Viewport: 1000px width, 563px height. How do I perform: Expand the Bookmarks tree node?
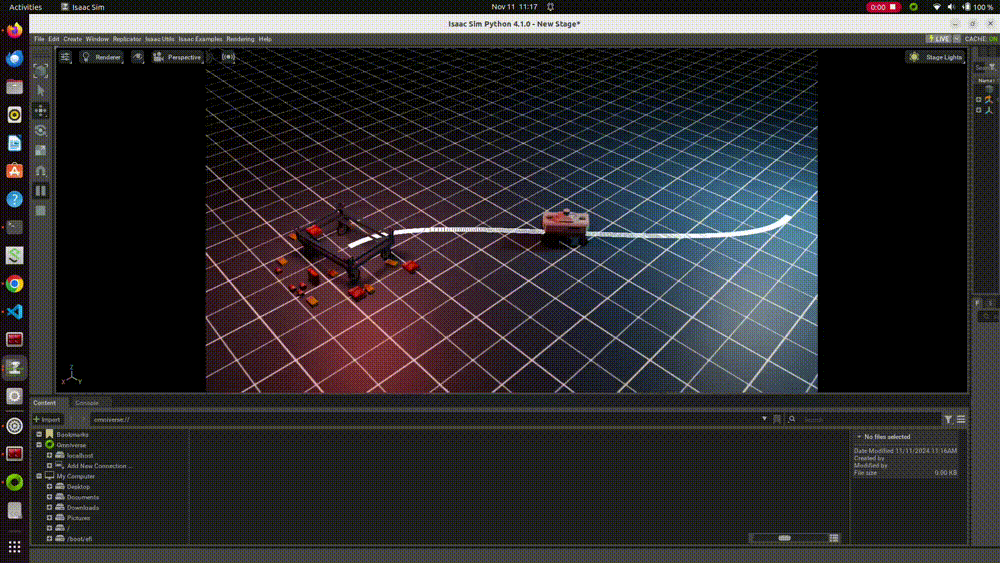pos(39,435)
